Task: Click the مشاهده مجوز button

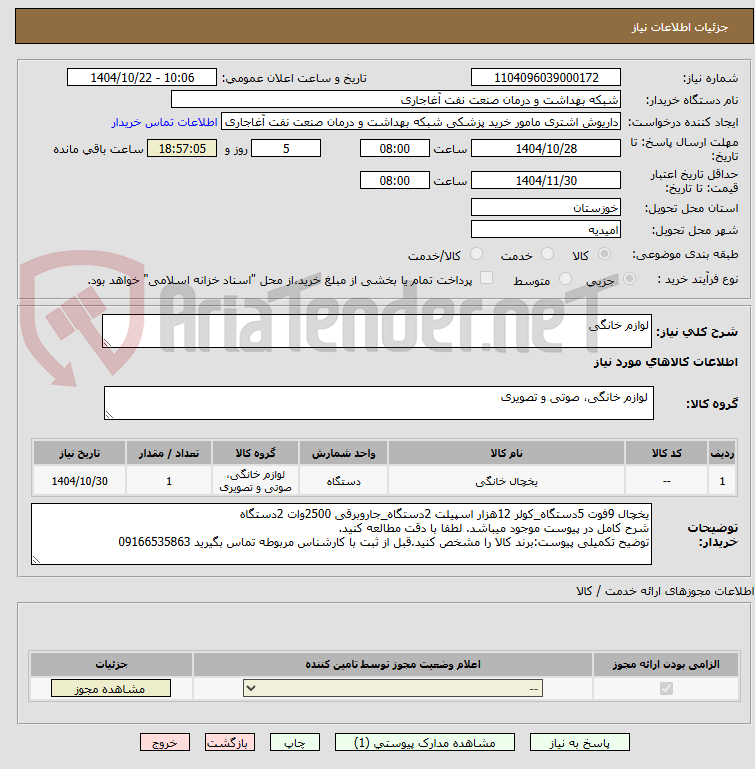Action: pyautogui.click(x=111, y=689)
